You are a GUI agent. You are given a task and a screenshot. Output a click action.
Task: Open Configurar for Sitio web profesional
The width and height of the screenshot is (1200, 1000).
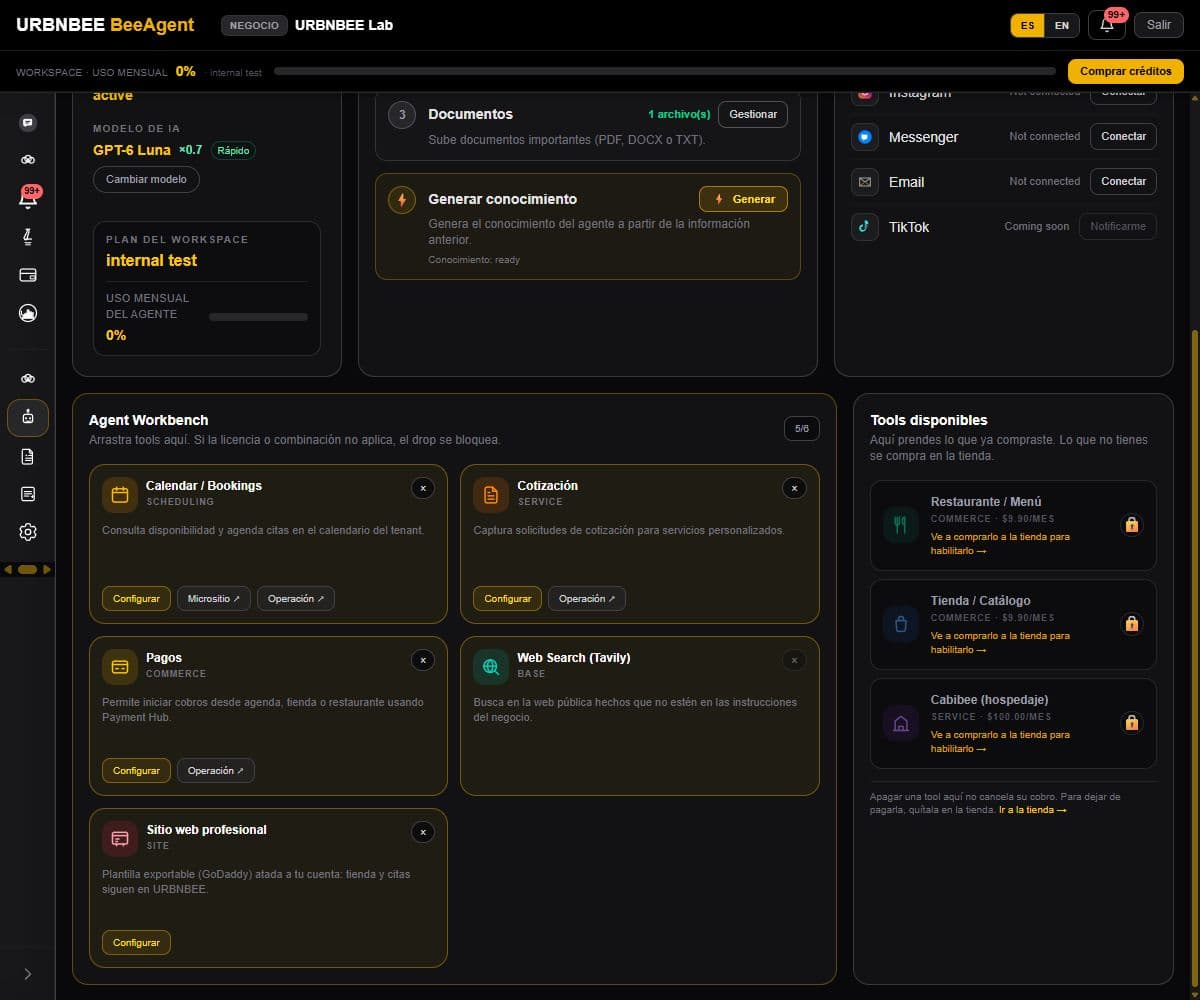coord(136,942)
